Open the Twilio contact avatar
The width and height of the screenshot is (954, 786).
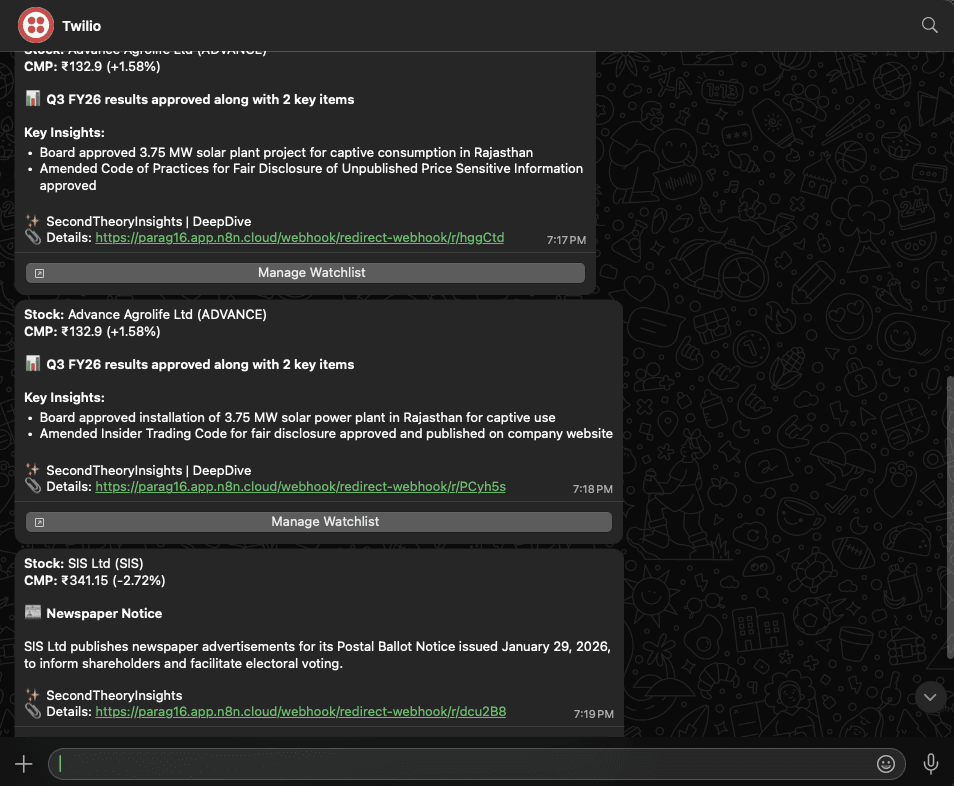35,26
